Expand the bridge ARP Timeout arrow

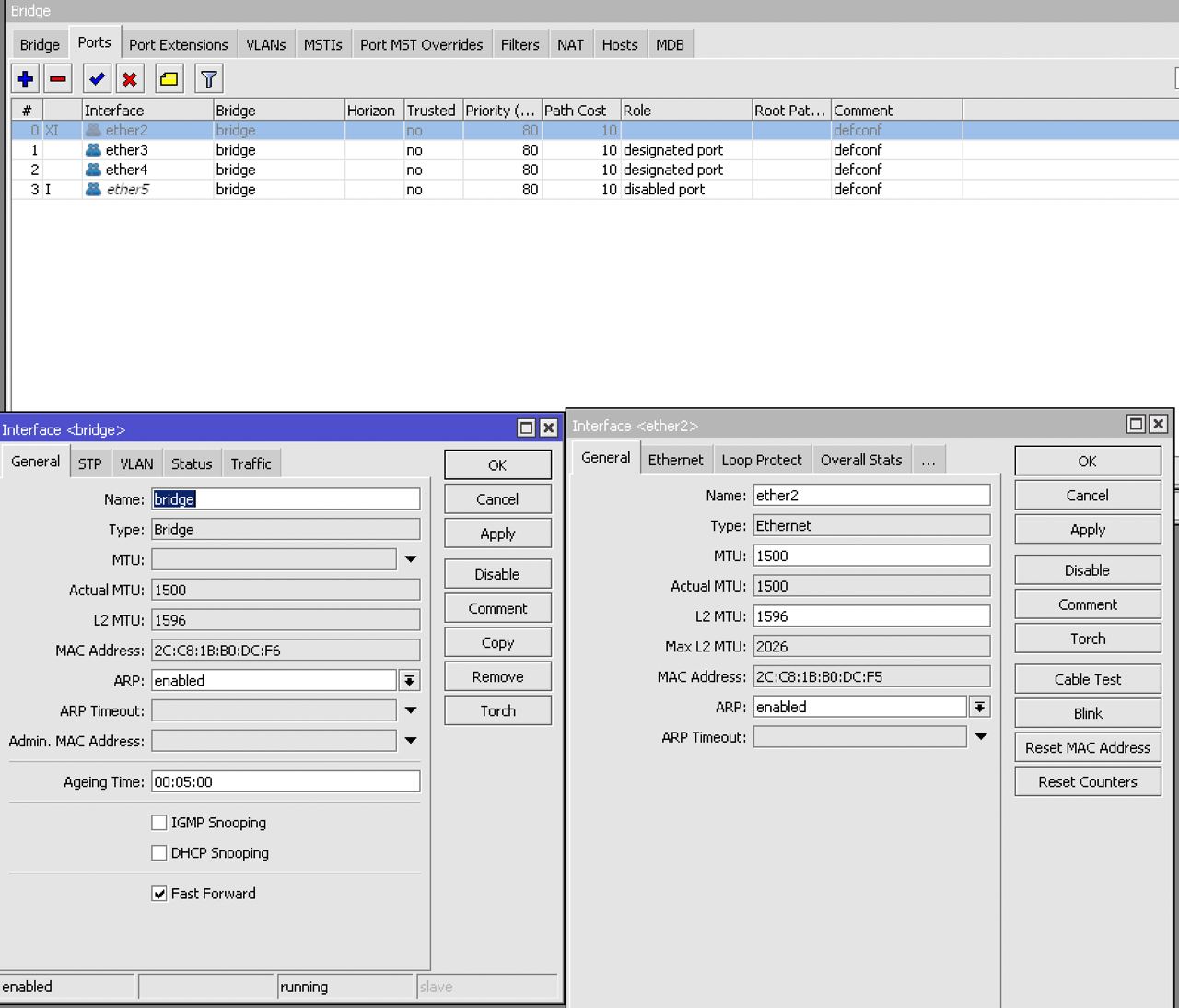click(x=411, y=710)
